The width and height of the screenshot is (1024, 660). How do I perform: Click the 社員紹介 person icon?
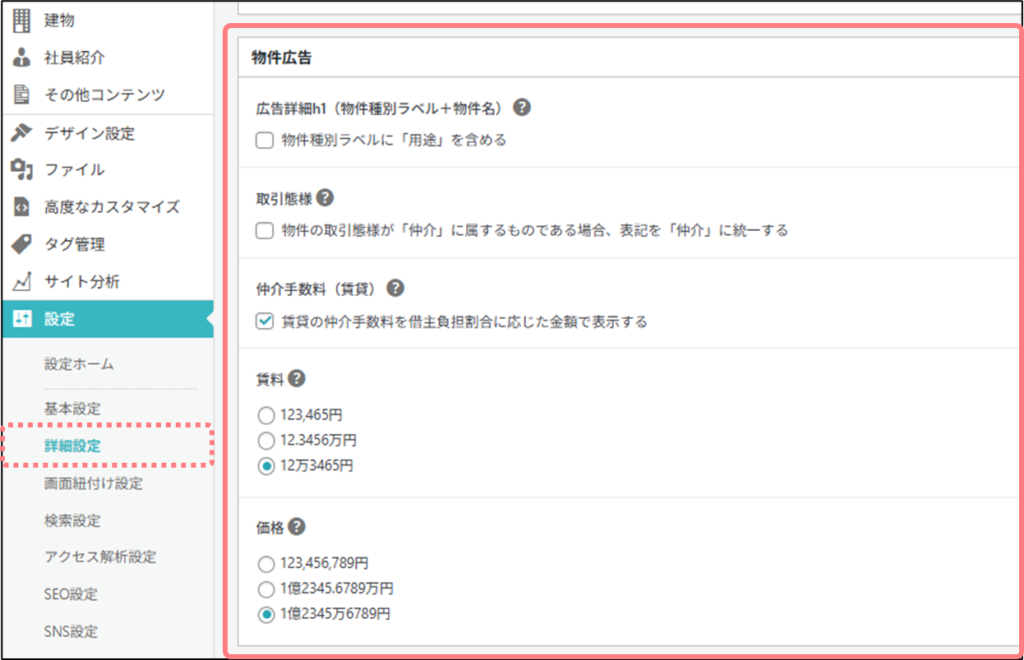21,57
